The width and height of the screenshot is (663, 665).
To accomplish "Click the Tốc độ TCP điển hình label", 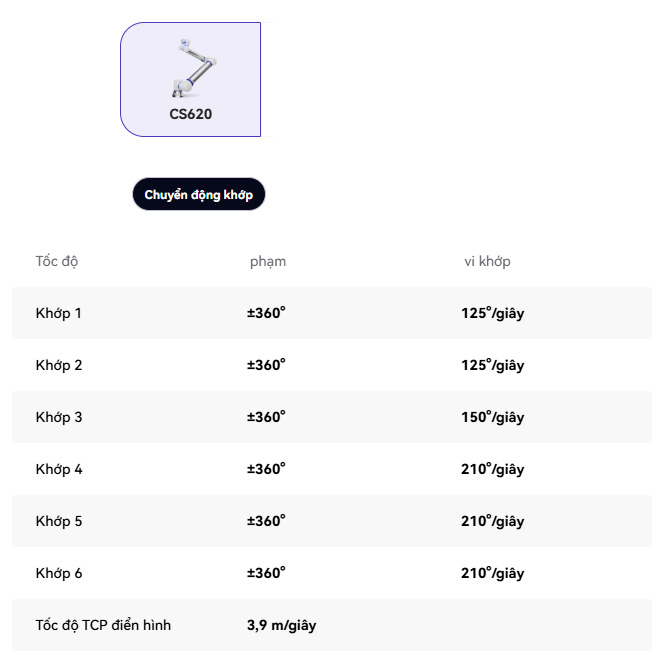I will [103, 625].
